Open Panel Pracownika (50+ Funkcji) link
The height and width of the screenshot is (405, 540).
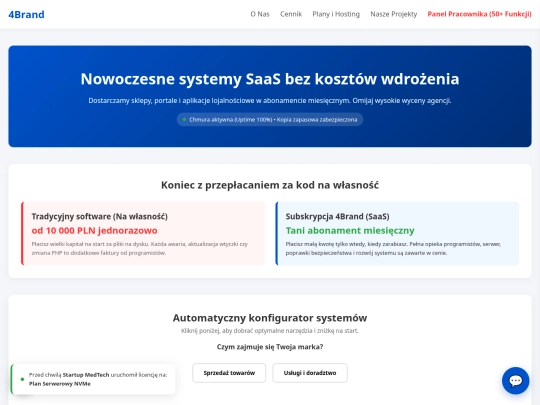click(479, 14)
